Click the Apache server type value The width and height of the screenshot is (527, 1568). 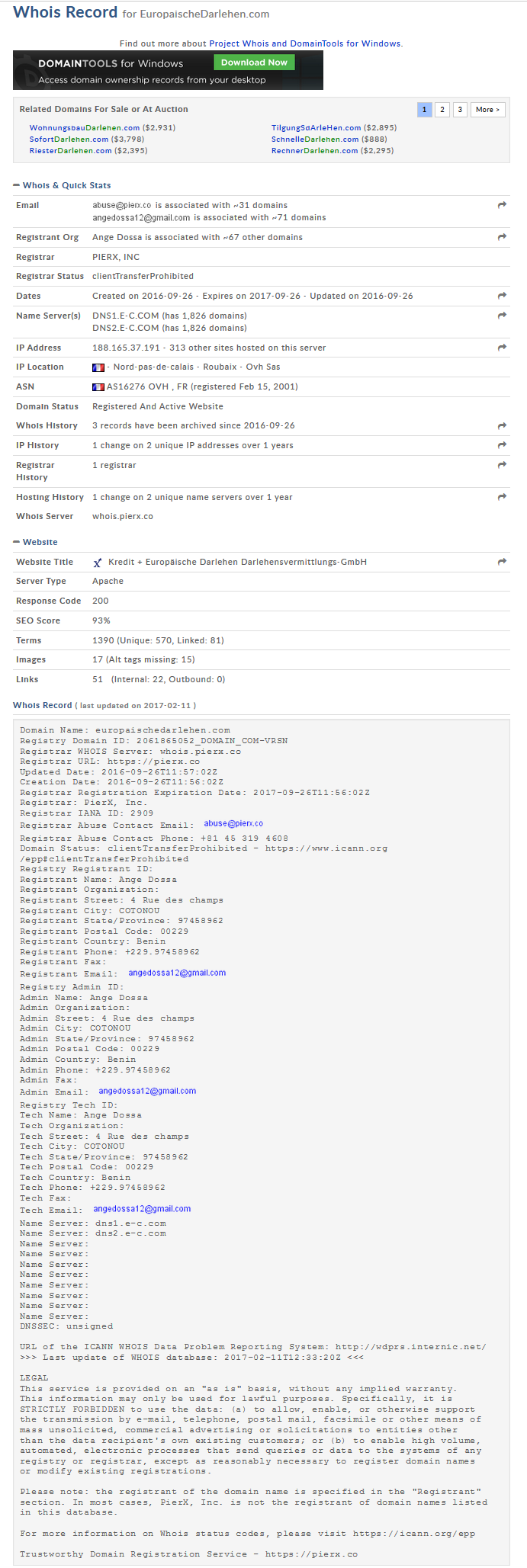(108, 581)
